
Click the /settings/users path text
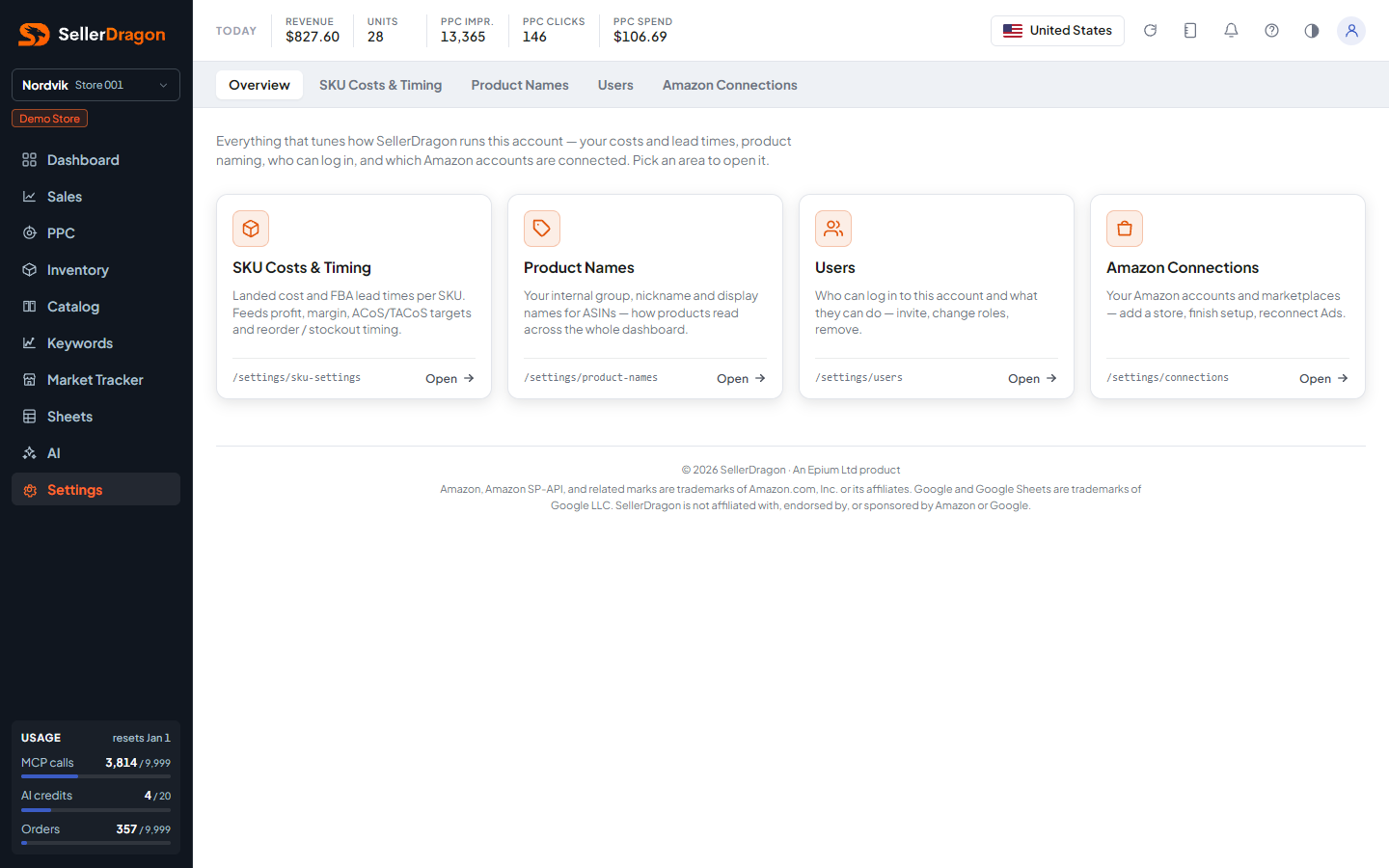click(858, 378)
